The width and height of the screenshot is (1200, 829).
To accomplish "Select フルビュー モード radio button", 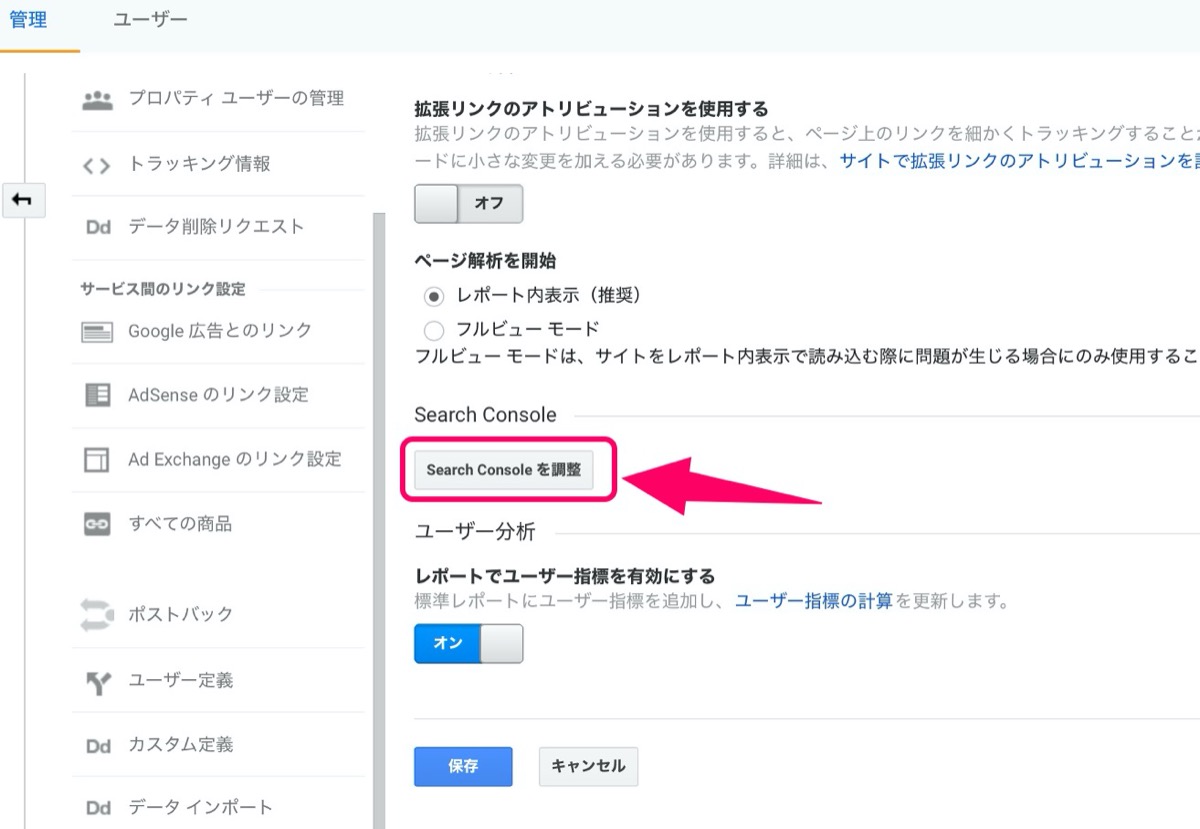I will [434, 330].
